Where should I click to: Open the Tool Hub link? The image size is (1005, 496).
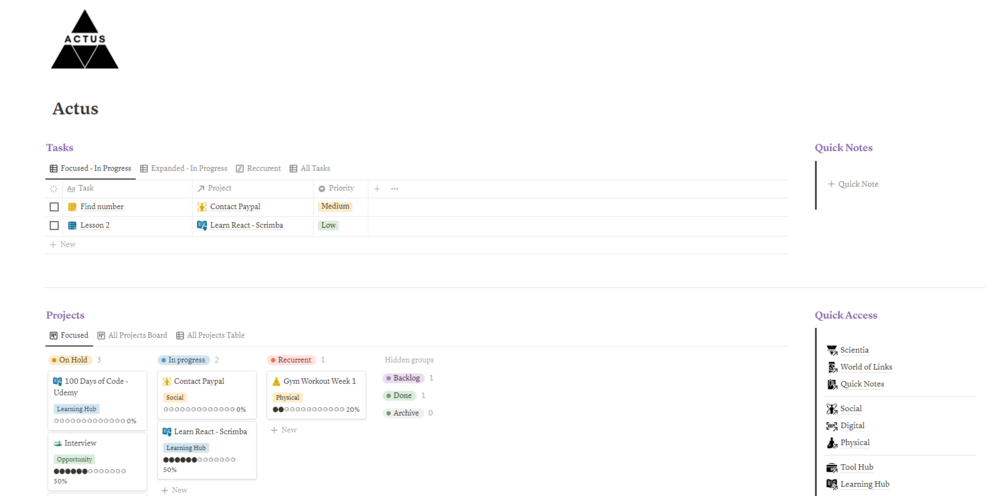pyautogui.click(x=856, y=467)
